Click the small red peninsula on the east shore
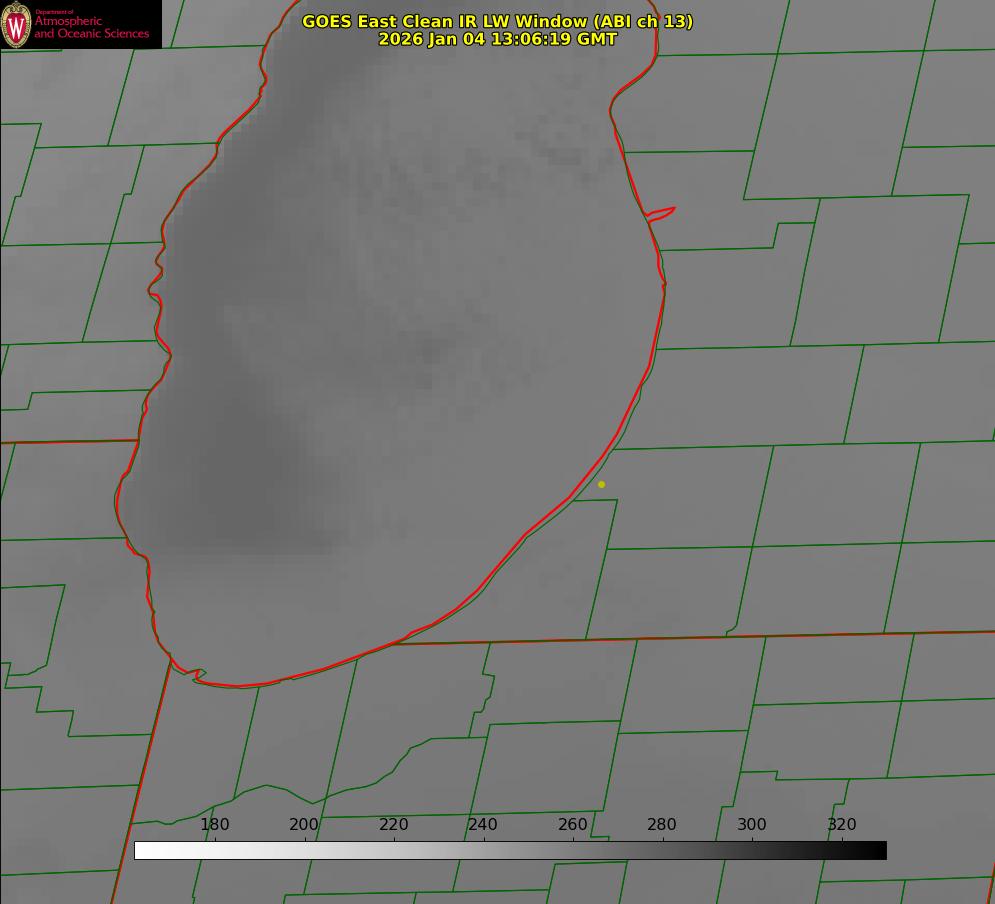Image resolution: width=995 pixels, height=904 pixels. pyautogui.click(x=662, y=212)
